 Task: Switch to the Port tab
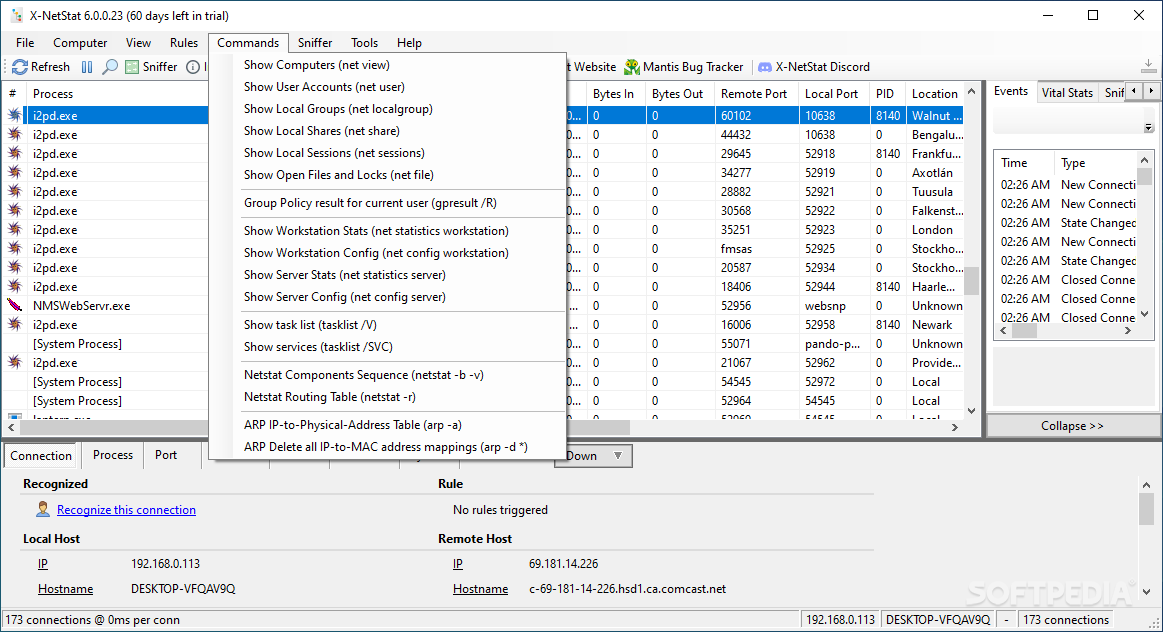click(x=166, y=455)
